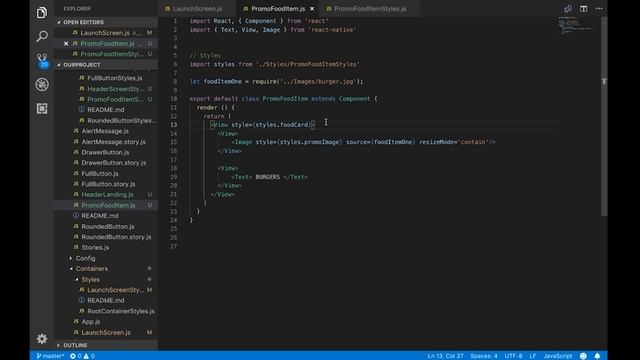
Task: Click the code minimap preview
Action: [x=576, y=25]
